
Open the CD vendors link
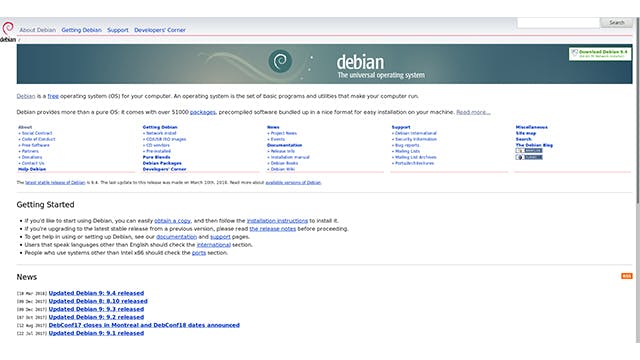158,145
